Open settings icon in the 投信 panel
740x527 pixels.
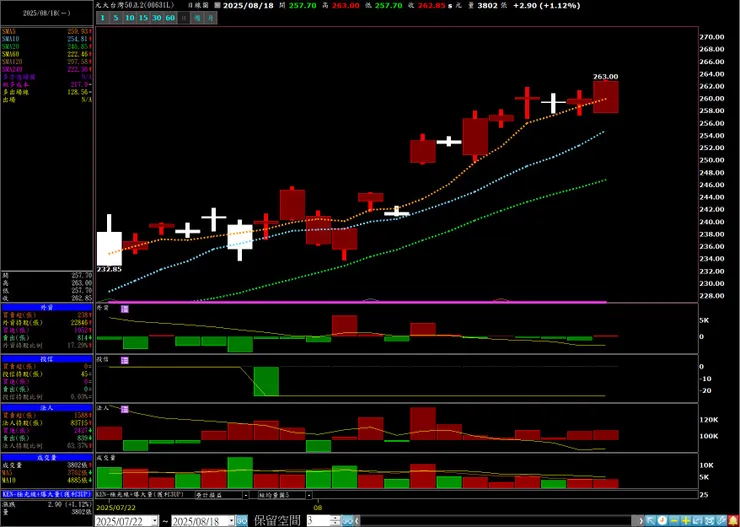125,360
